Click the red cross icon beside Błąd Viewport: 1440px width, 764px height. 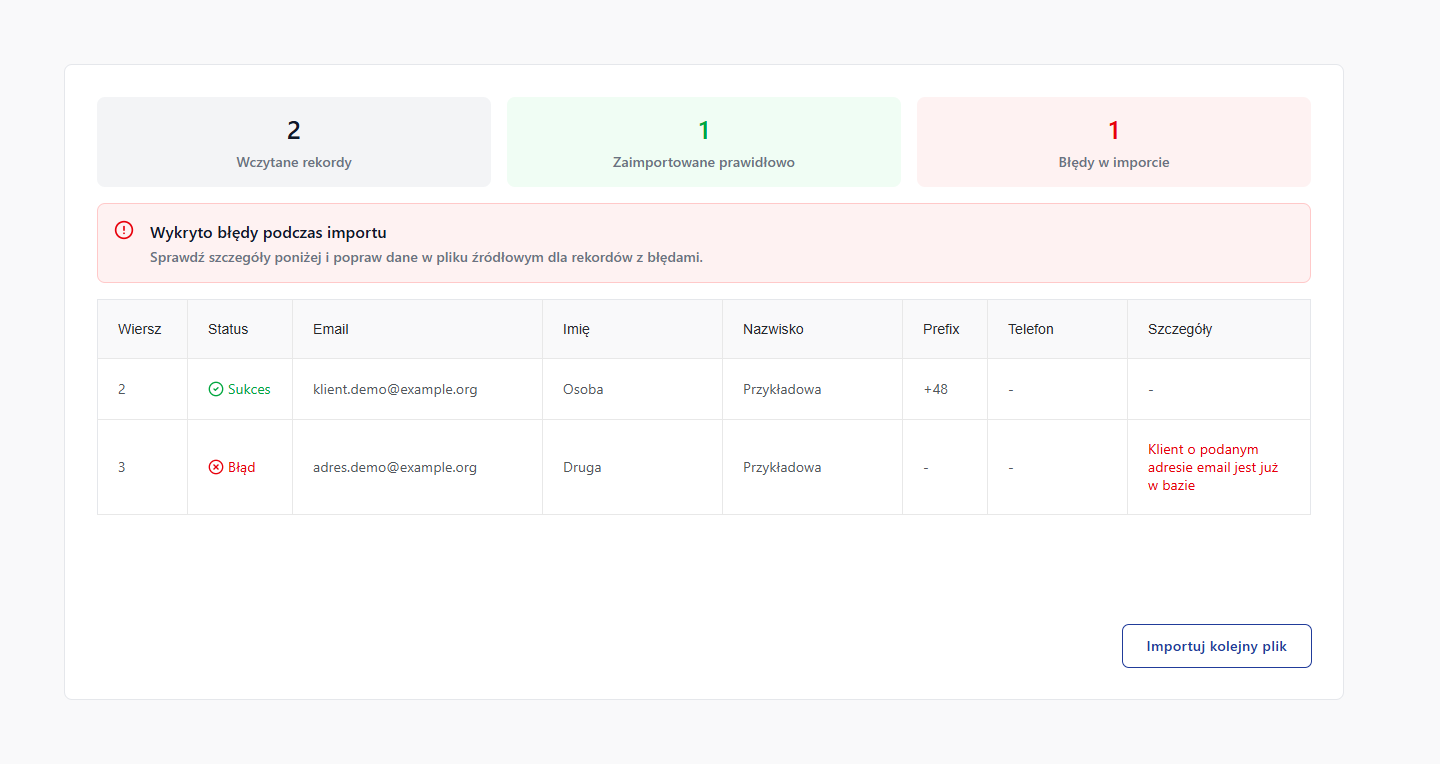tap(216, 467)
